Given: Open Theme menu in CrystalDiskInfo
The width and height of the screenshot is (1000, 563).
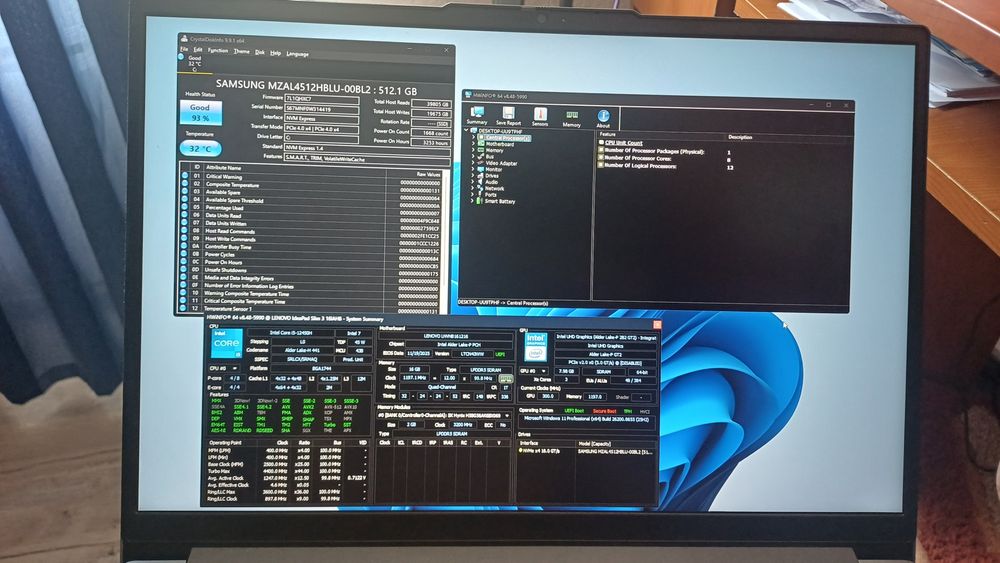Looking at the screenshot, I should pyautogui.click(x=241, y=52).
